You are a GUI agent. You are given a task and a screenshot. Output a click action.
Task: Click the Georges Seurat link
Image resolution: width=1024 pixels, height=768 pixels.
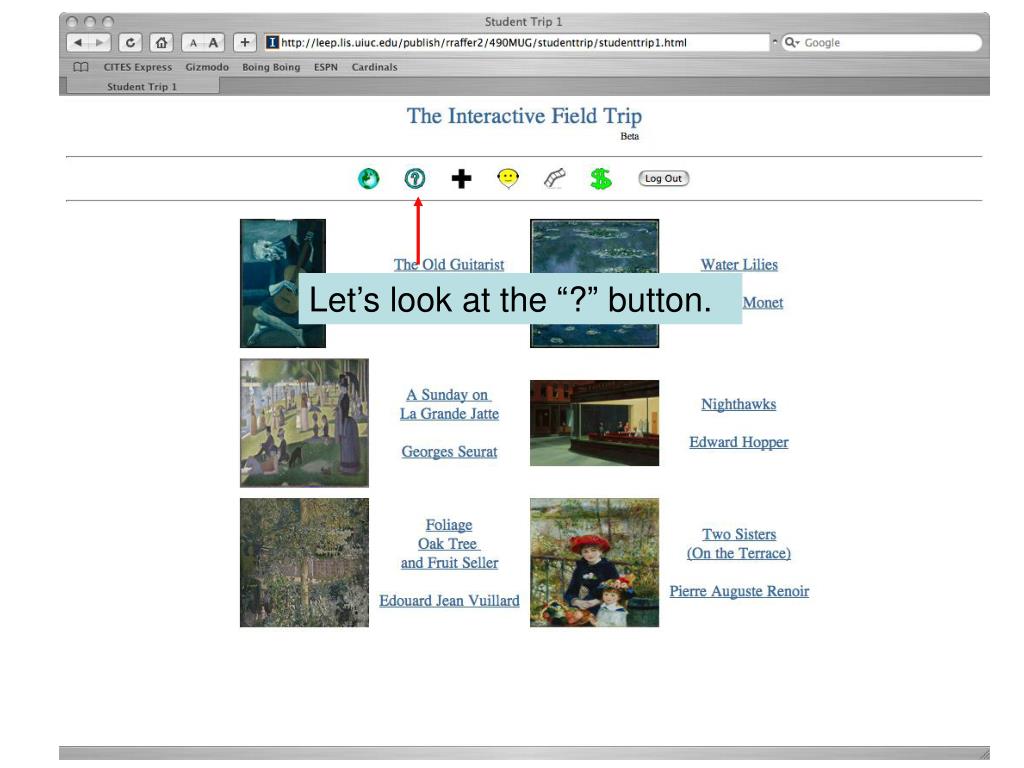point(449,451)
